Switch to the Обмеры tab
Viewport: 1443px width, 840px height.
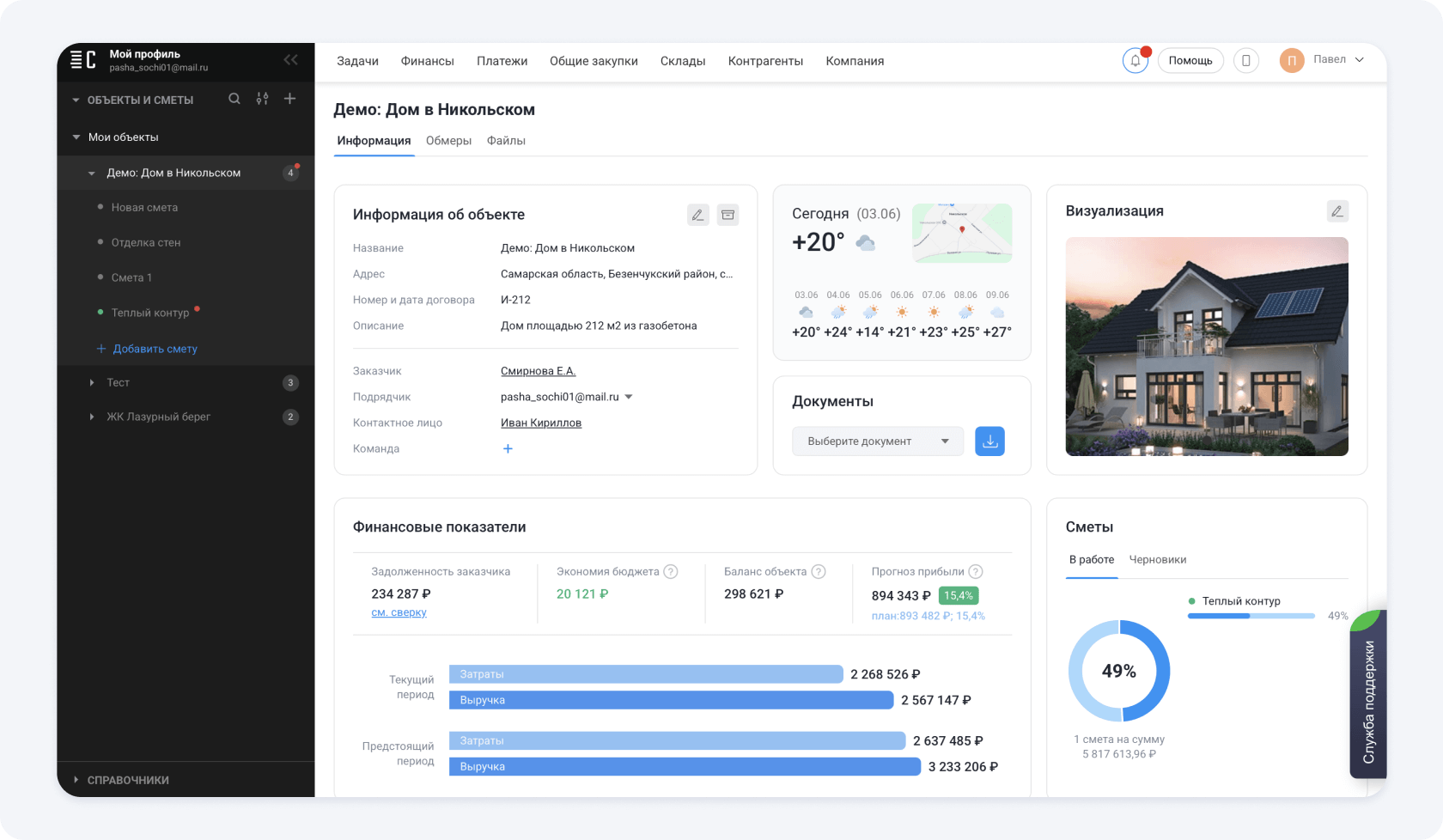click(x=448, y=141)
